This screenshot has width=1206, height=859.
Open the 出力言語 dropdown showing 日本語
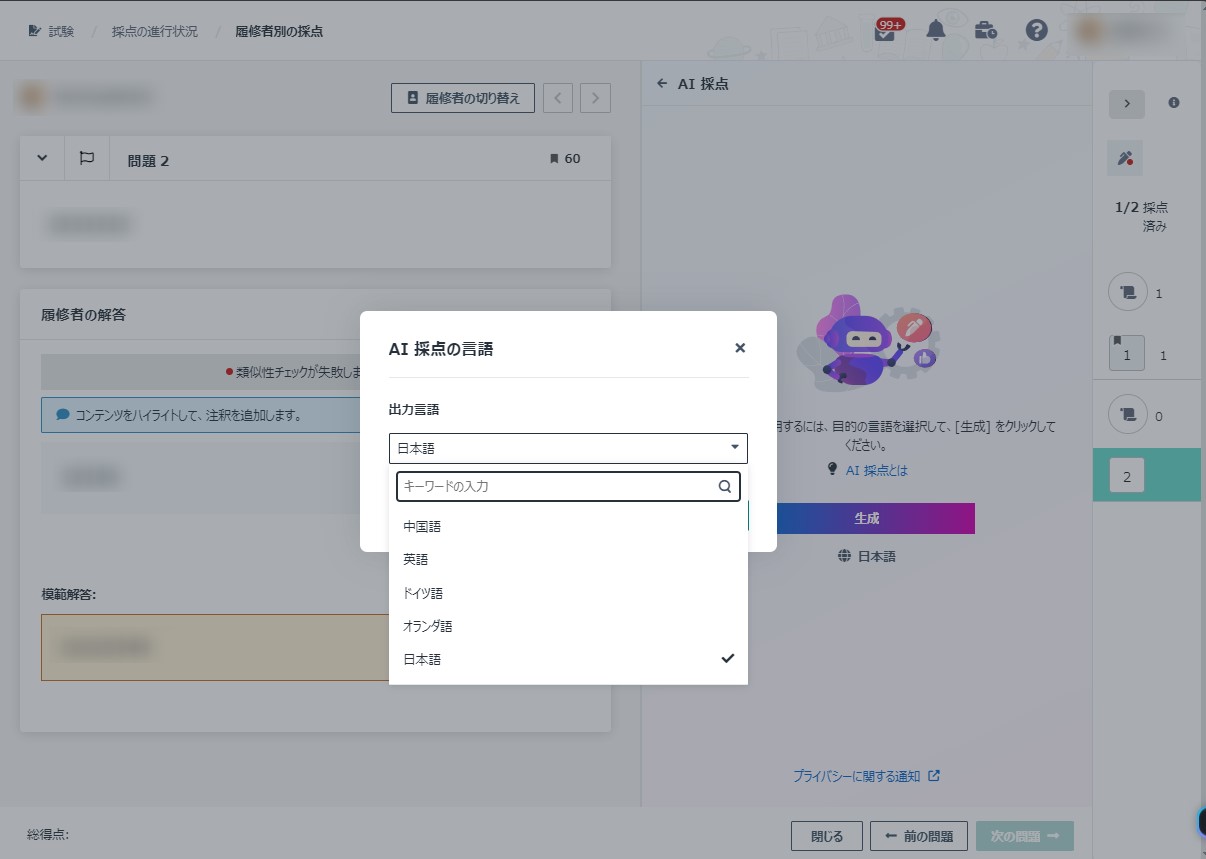tap(567, 448)
